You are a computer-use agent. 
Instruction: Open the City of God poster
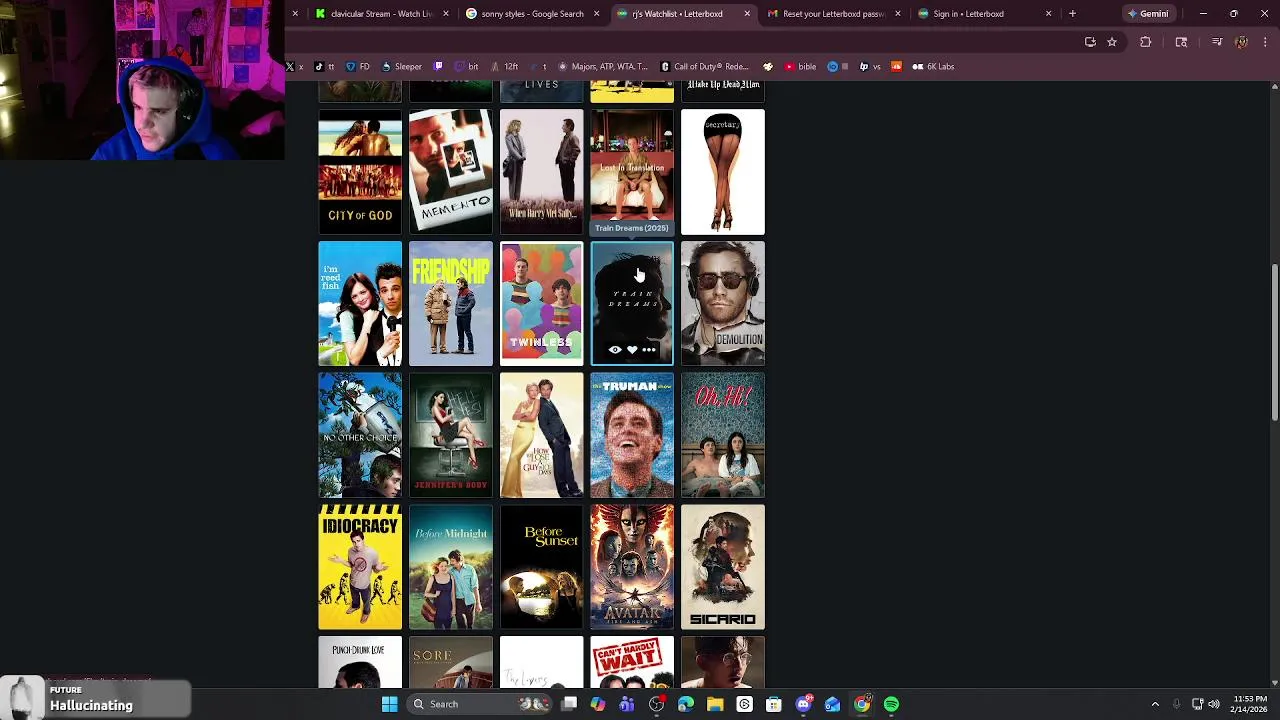tap(360, 172)
